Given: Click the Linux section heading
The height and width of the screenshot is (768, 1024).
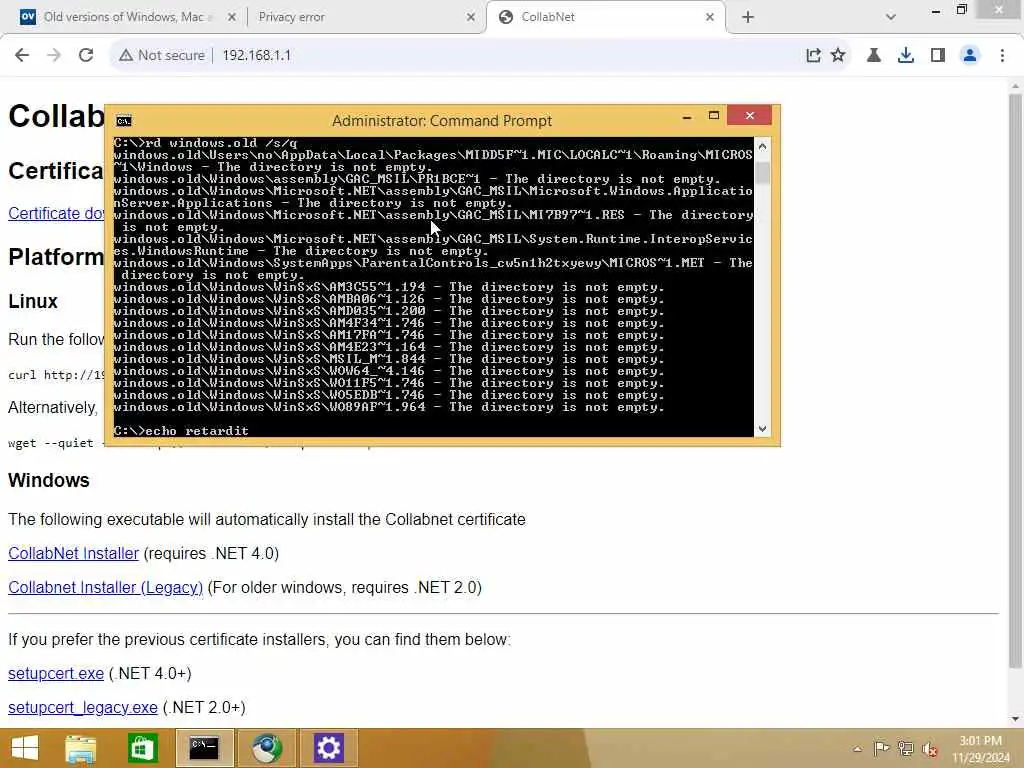Looking at the screenshot, I should 33,301.
